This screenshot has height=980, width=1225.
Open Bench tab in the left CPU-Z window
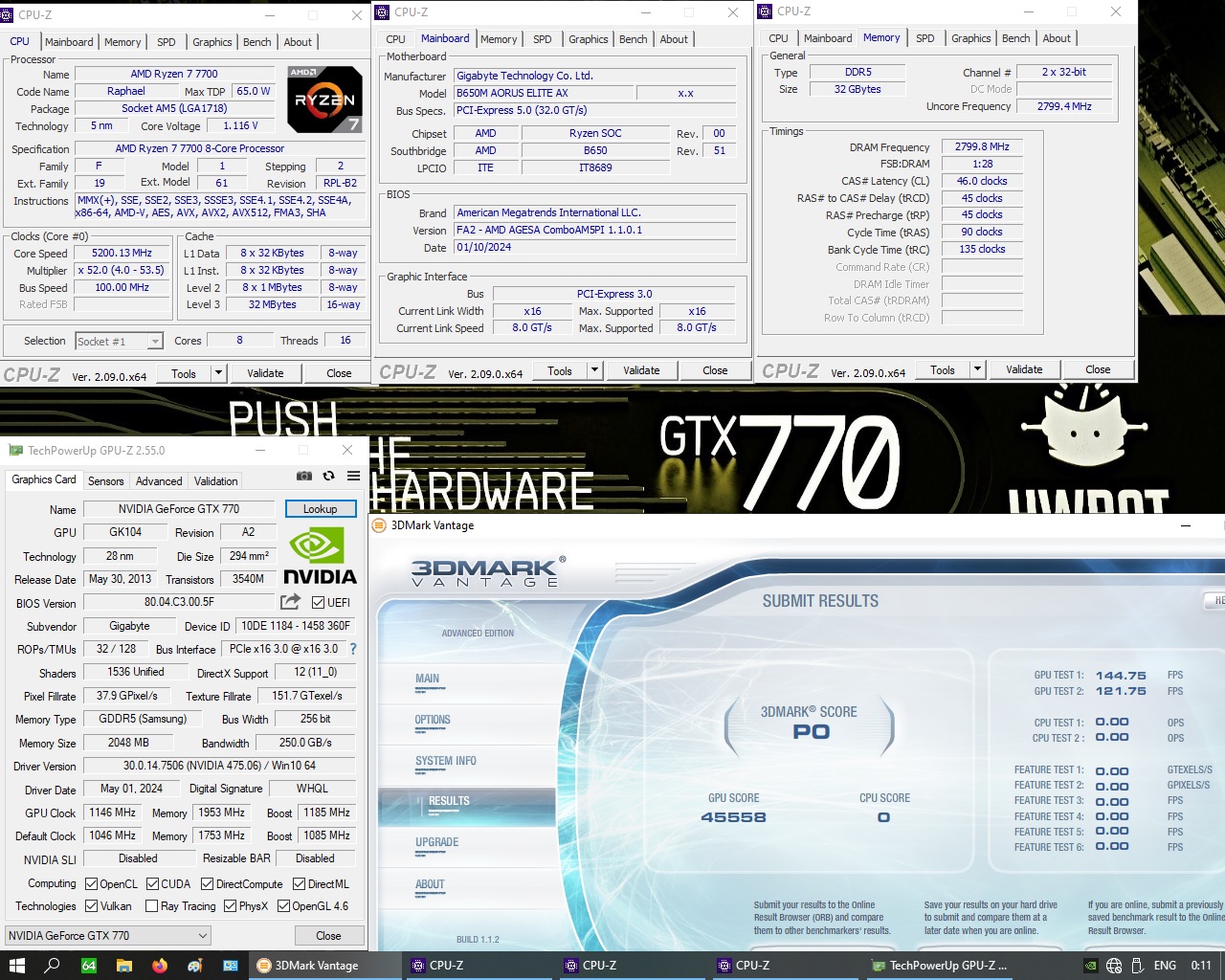(256, 42)
